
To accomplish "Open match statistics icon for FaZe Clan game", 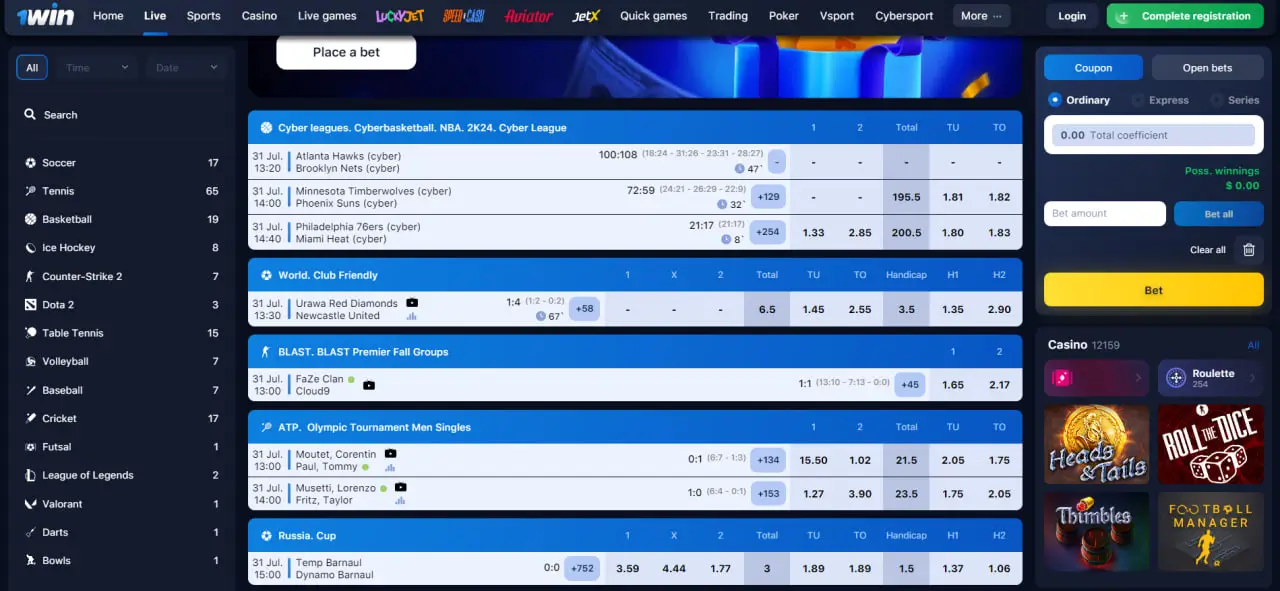I will coord(369,385).
